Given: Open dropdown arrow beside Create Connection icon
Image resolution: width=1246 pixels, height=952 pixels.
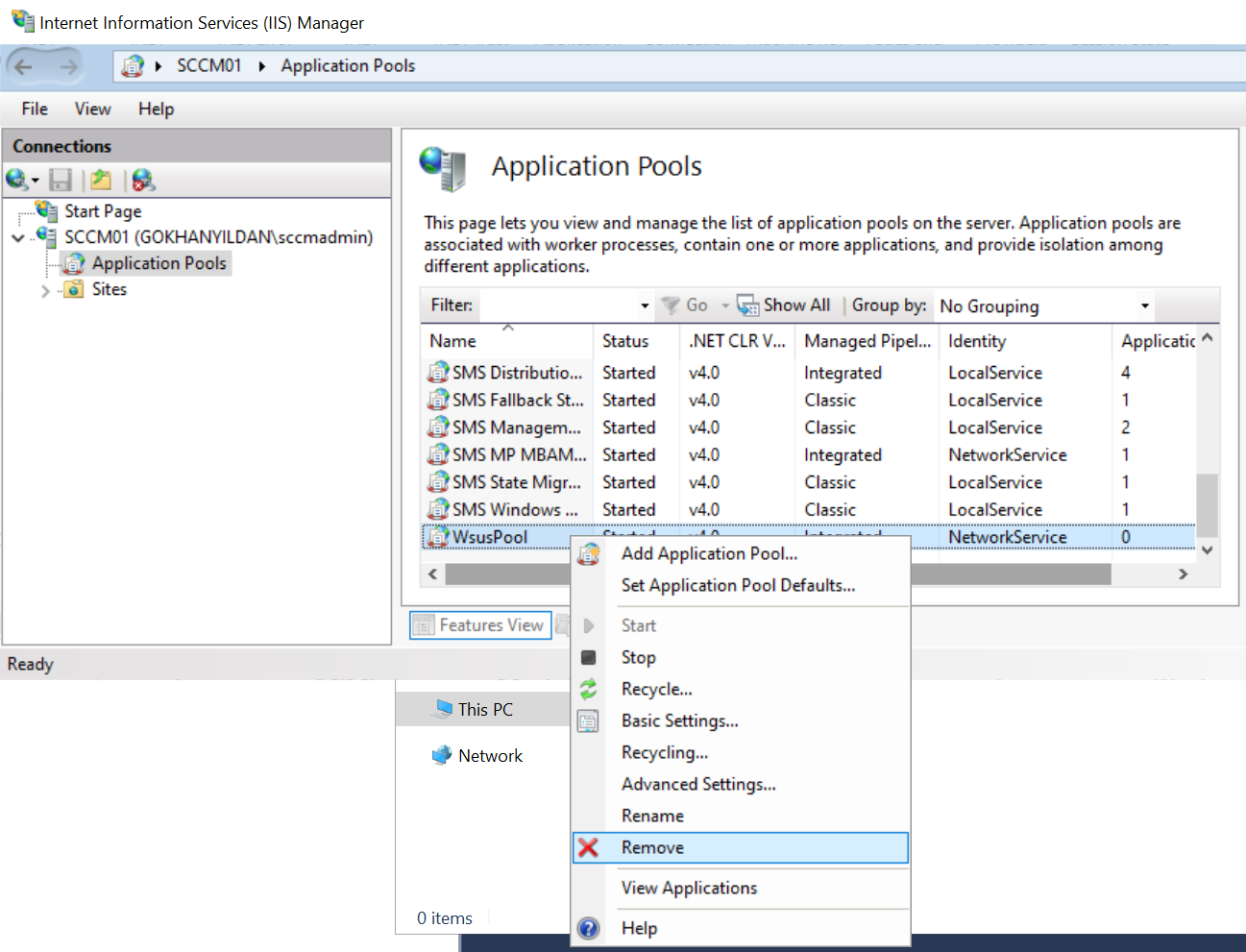Looking at the screenshot, I should coord(35,181).
